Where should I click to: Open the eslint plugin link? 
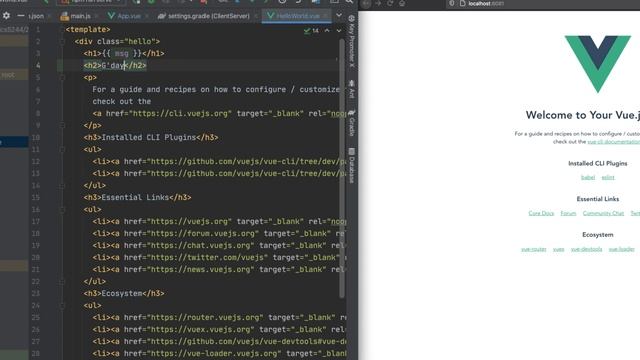[608, 177]
